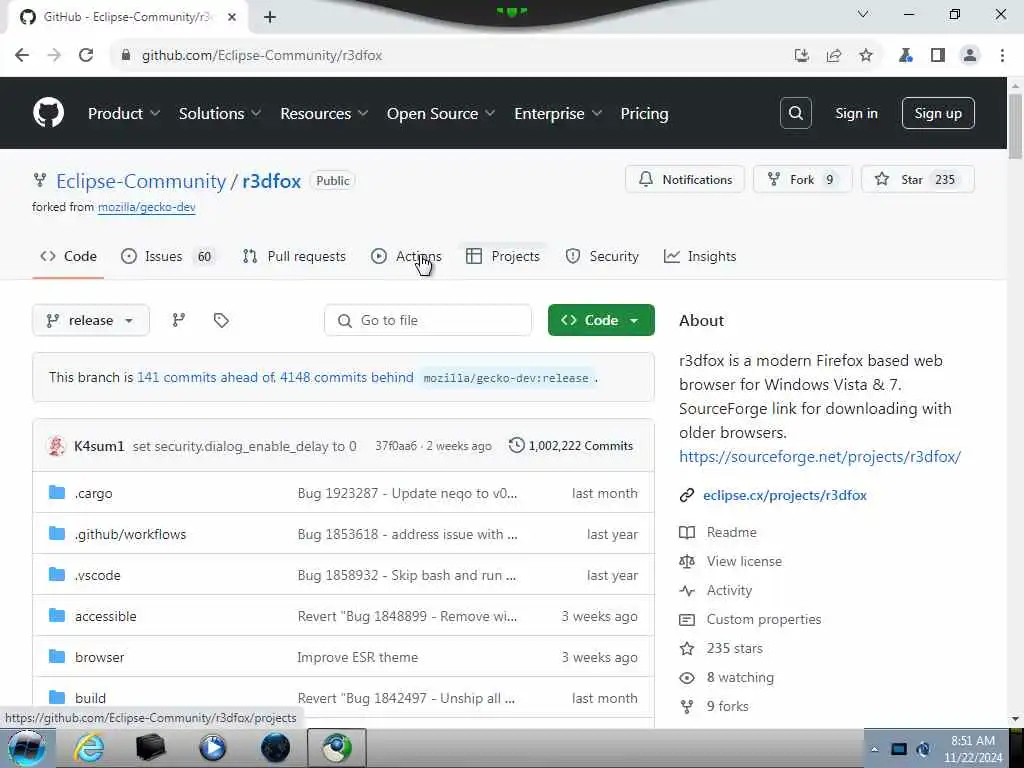Viewport: 1024px width, 768px height.
Task: Open the sourceforge.net r3dfox project link
Action: [820, 456]
